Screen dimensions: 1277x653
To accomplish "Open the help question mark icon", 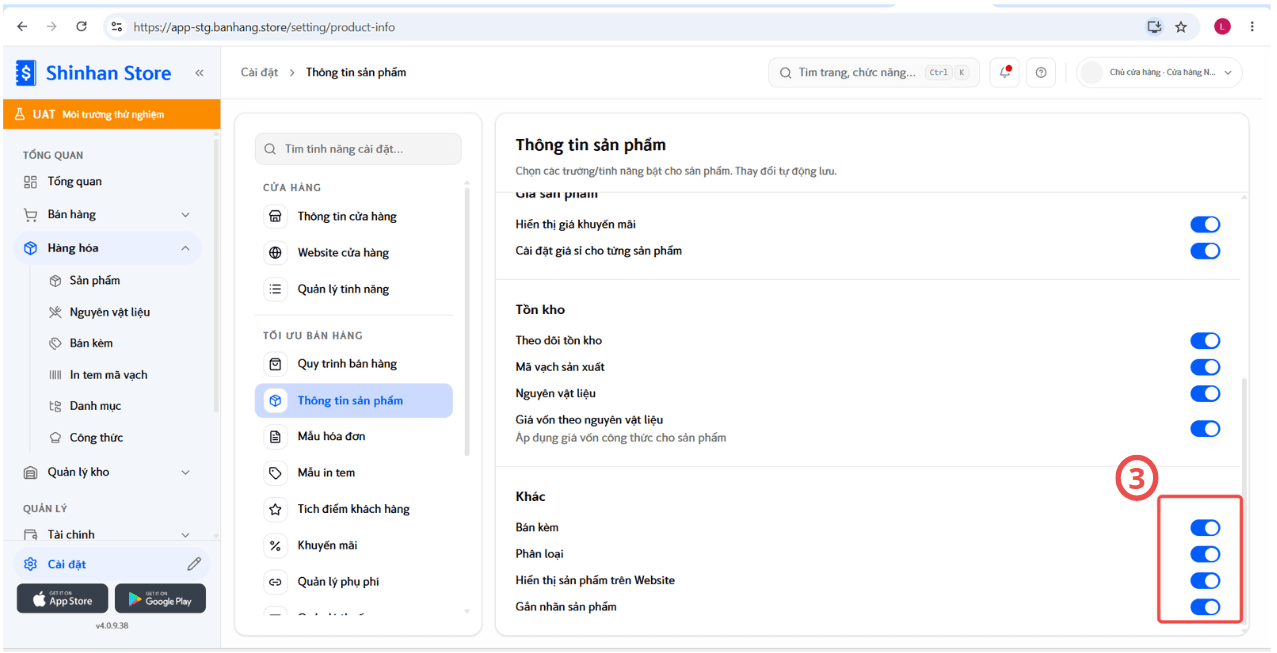I will tap(1041, 72).
